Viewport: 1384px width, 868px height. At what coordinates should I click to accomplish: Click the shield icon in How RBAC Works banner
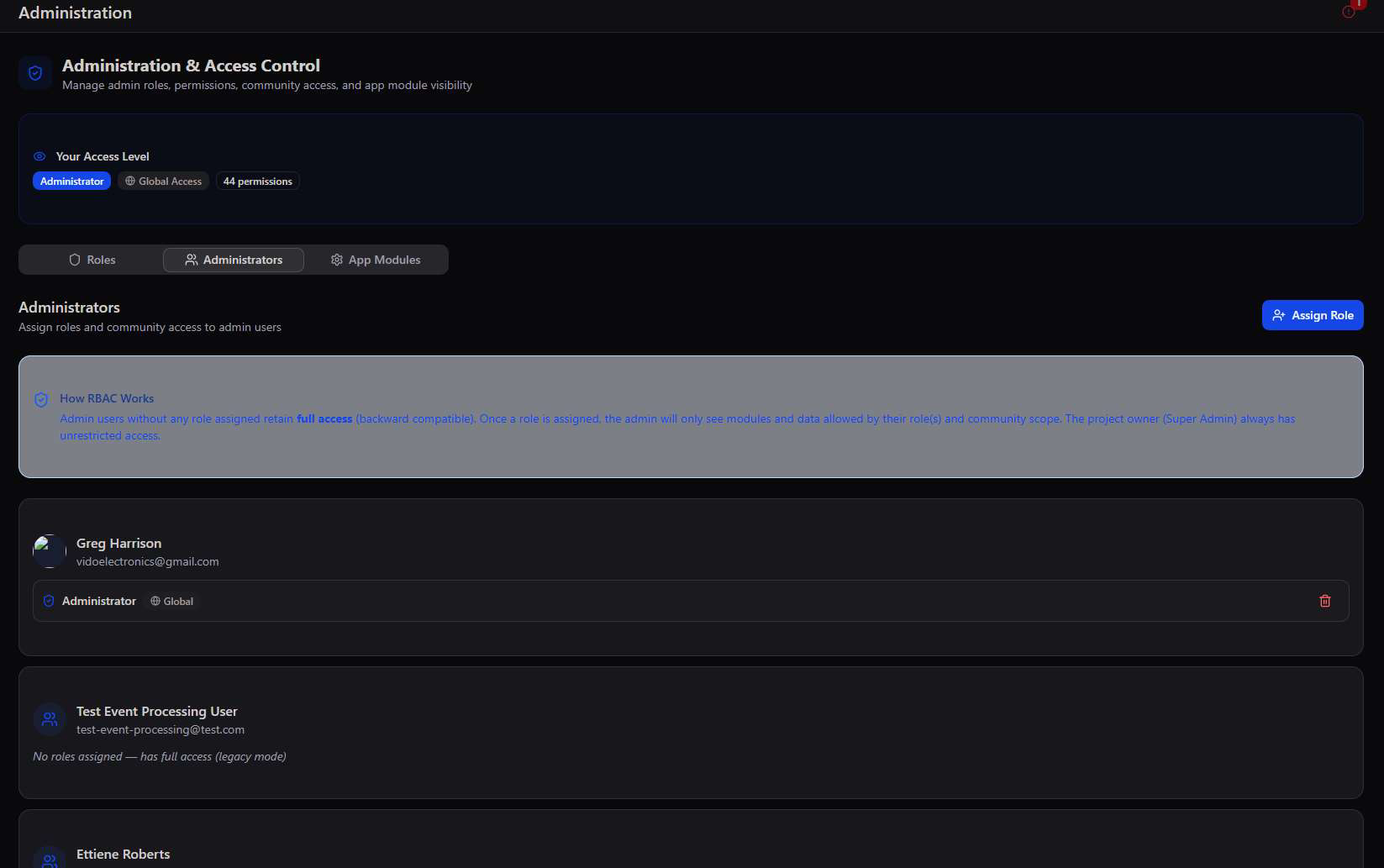click(41, 399)
